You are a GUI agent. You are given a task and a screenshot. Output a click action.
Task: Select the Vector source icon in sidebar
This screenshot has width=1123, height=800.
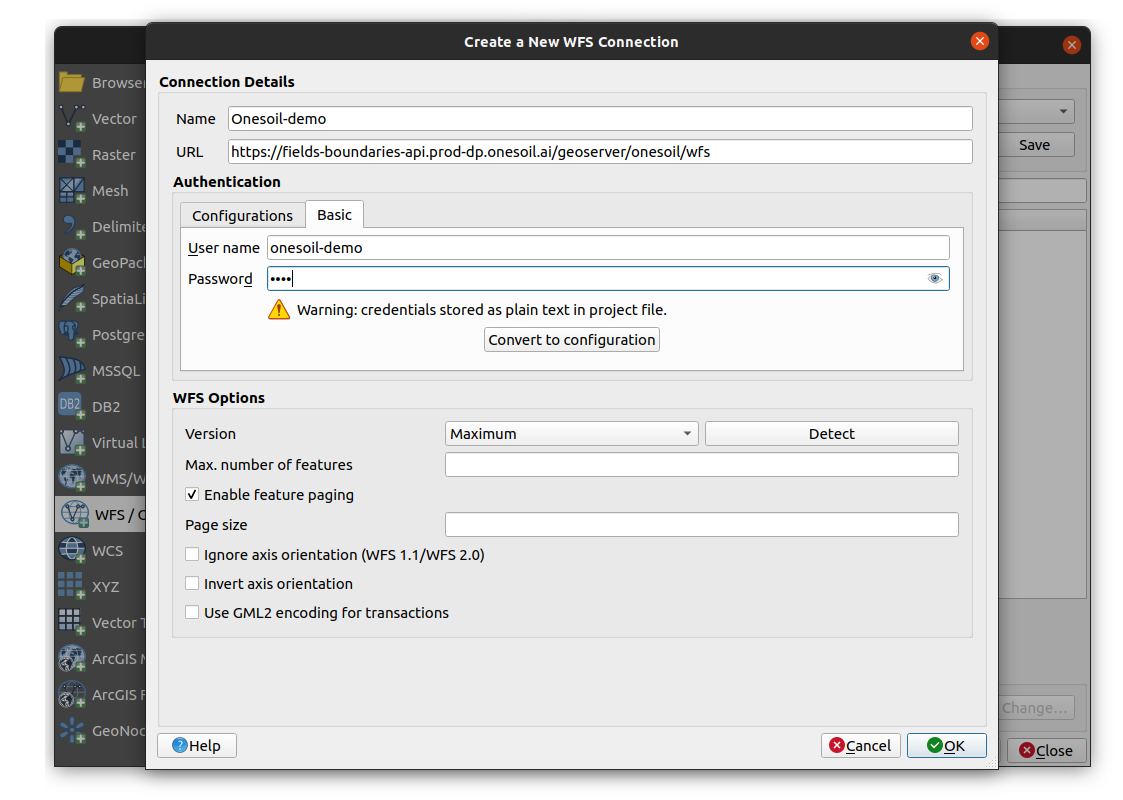pyautogui.click(x=72, y=119)
